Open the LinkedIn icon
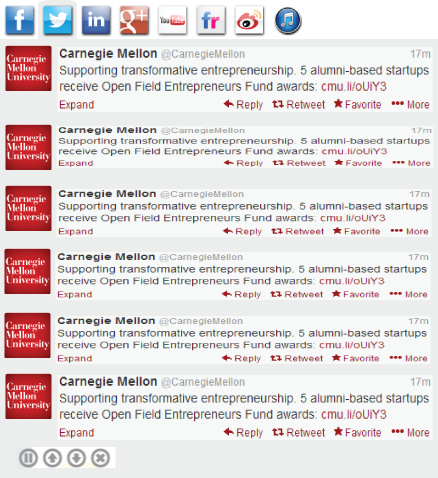438x478 pixels. point(96,20)
